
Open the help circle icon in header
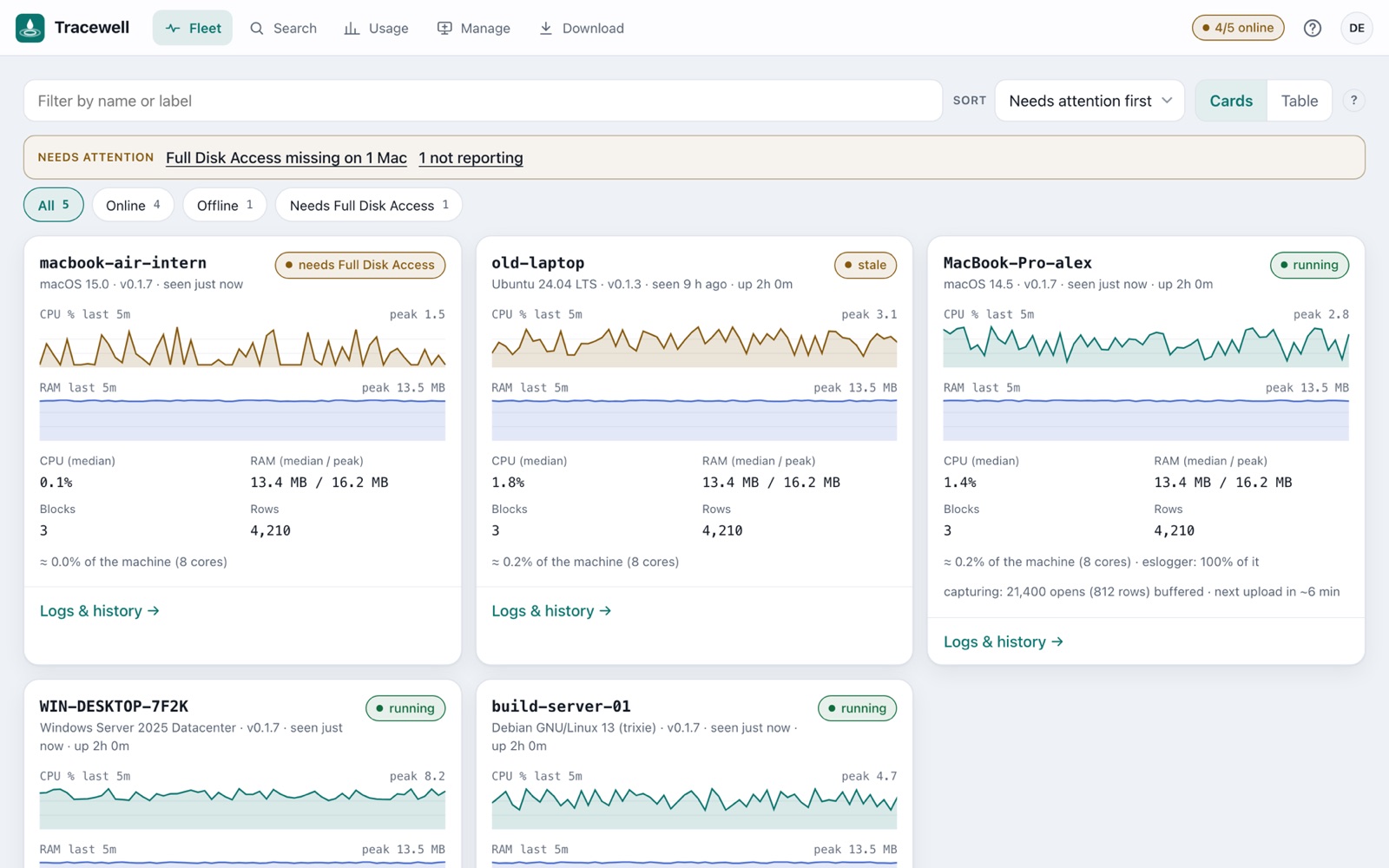tap(1313, 28)
